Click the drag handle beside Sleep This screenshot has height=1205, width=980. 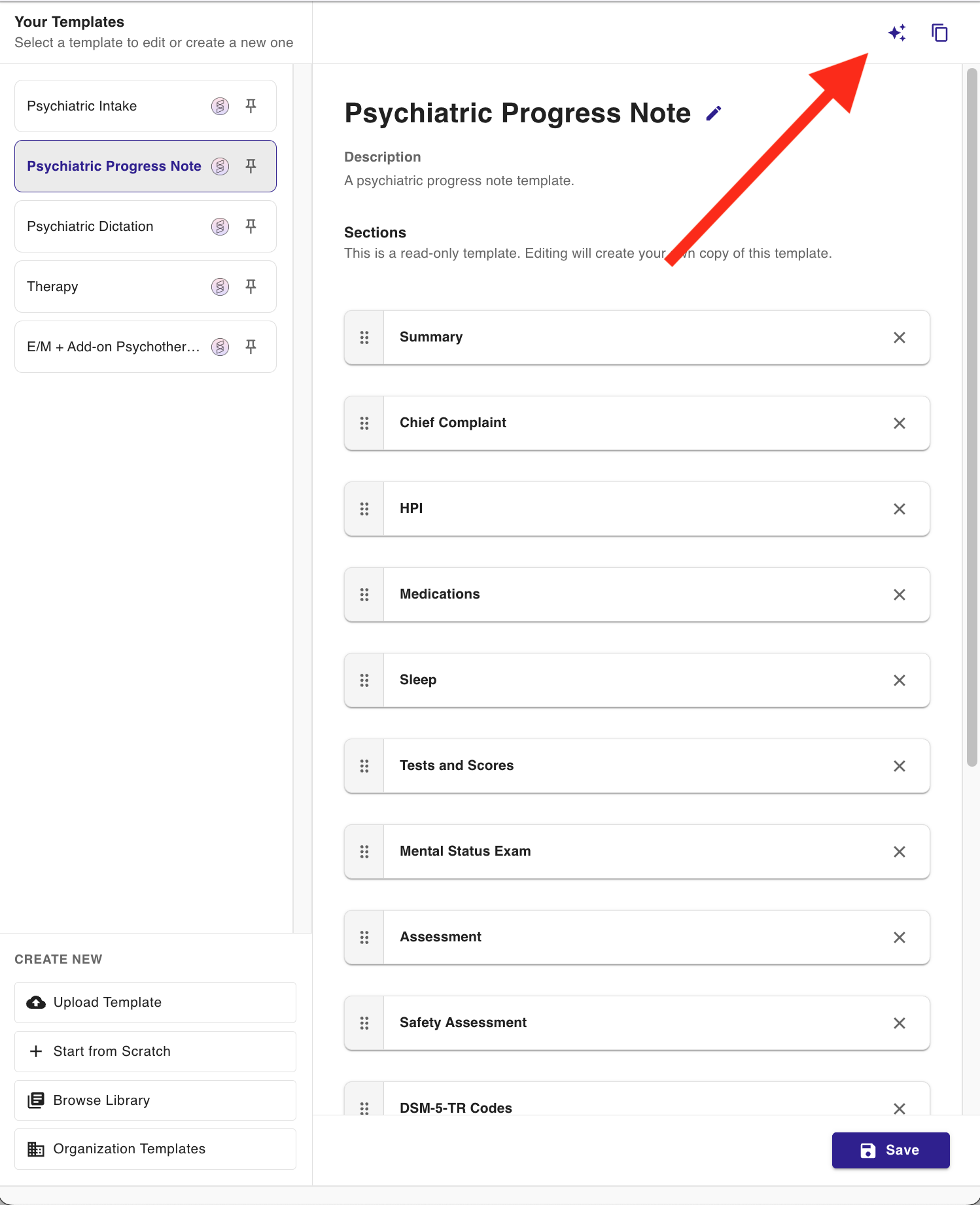364,680
